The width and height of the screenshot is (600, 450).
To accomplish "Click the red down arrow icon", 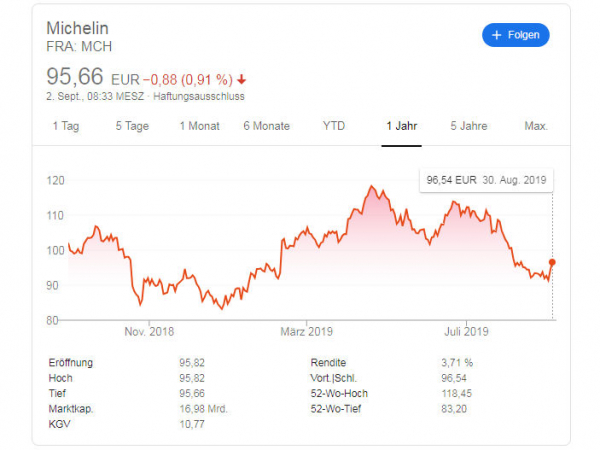I will [x=241, y=80].
